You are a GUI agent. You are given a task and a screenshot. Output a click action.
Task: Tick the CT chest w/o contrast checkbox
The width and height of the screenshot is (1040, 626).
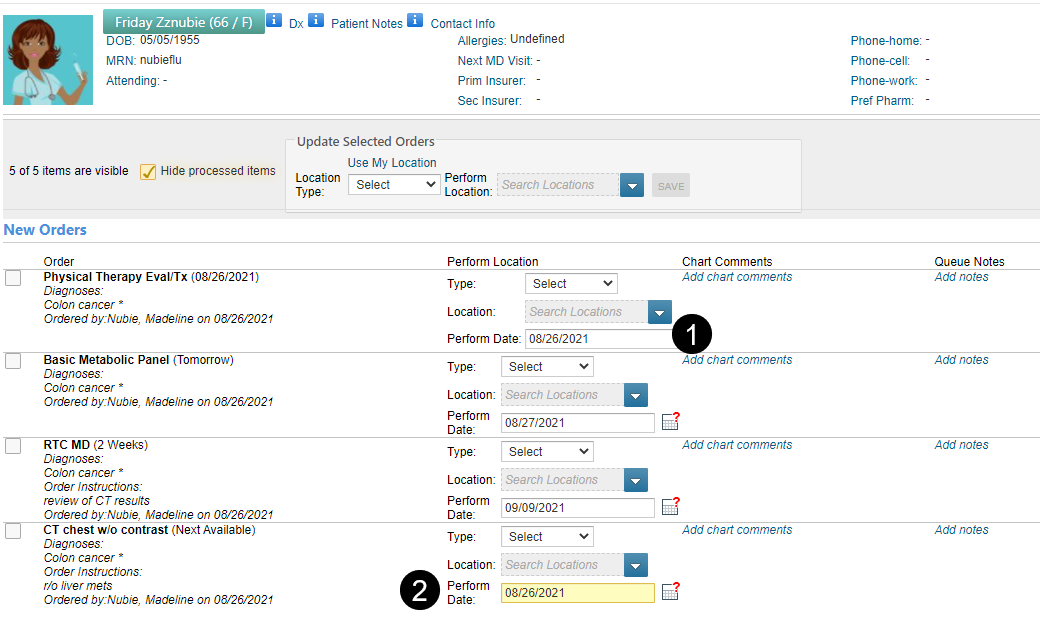(x=13, y=531)
